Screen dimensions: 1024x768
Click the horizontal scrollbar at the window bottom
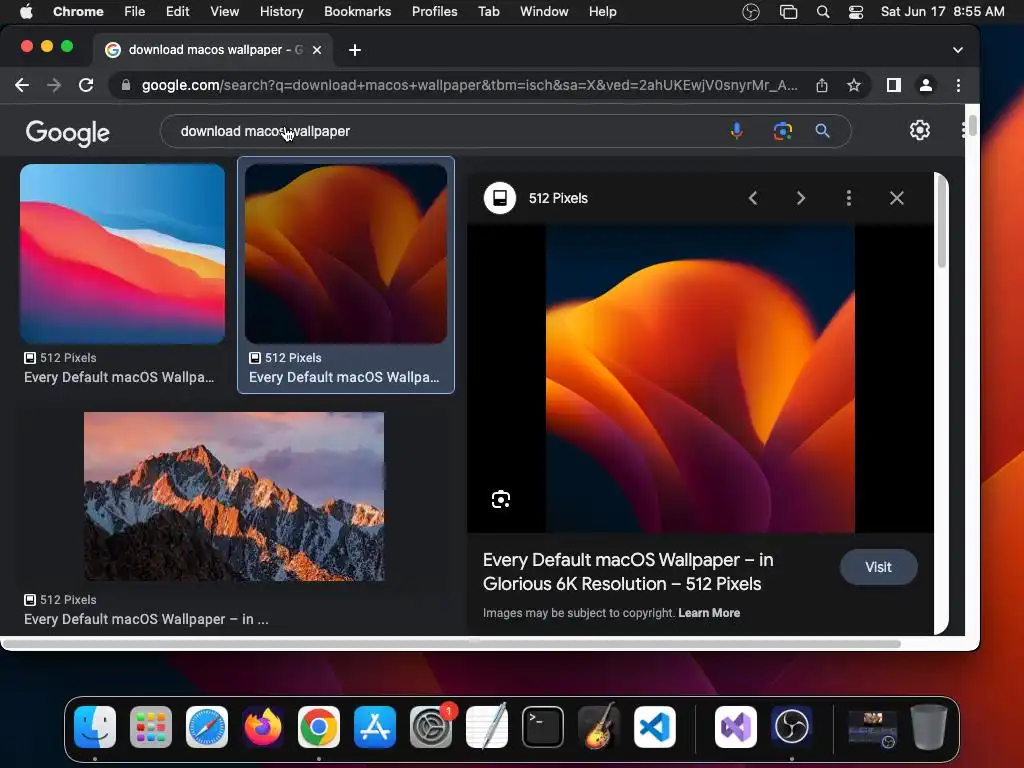452,644
